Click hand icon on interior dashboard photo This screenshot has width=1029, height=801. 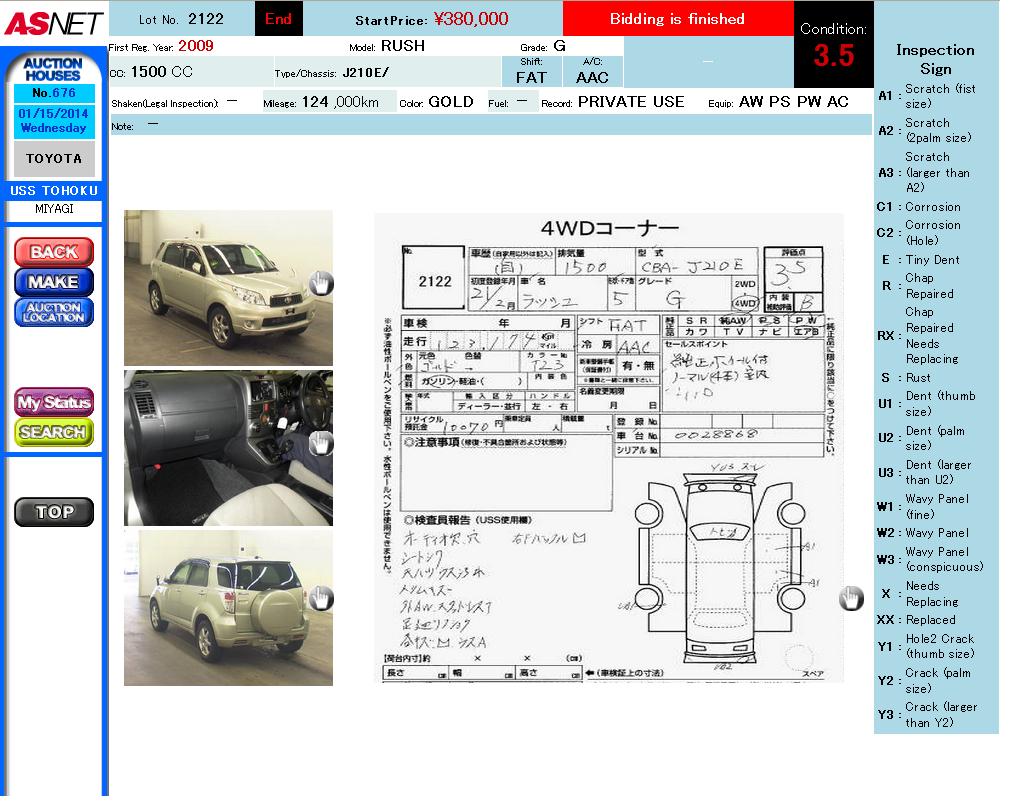click(x=320, y=442)
